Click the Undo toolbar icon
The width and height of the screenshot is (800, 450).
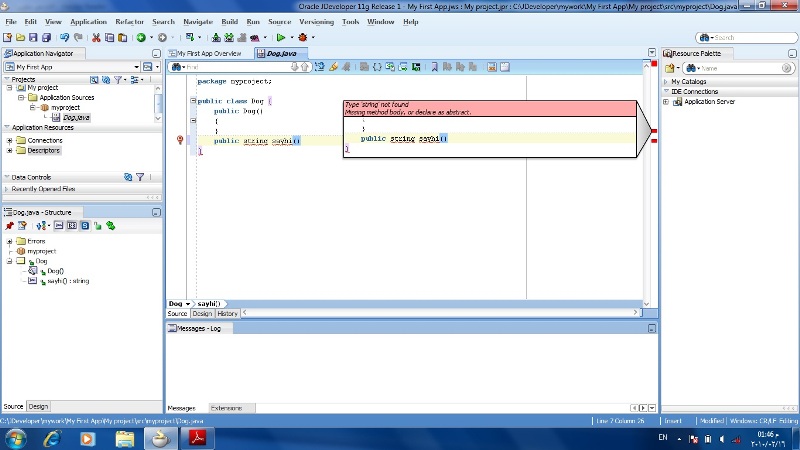(x=64, y=37)
